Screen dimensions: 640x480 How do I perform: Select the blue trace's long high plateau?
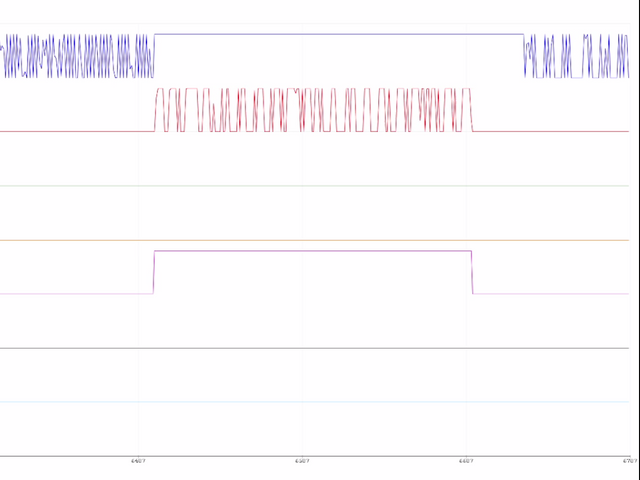coord(340,35)
